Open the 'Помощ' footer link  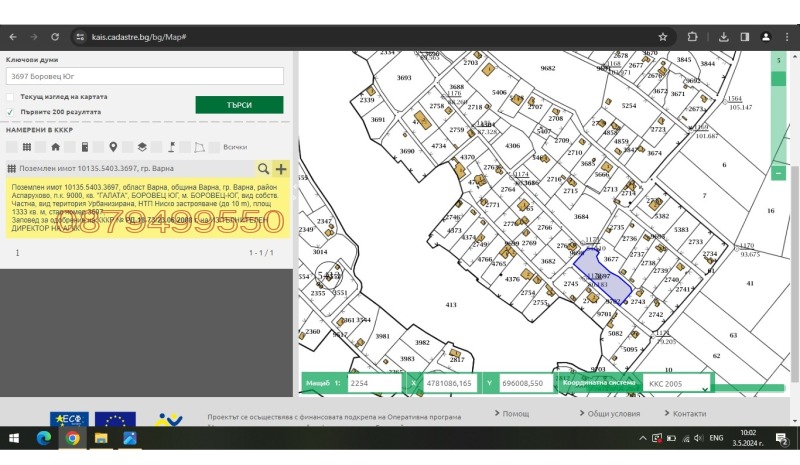pyautogui.click(x=515, y=413)
